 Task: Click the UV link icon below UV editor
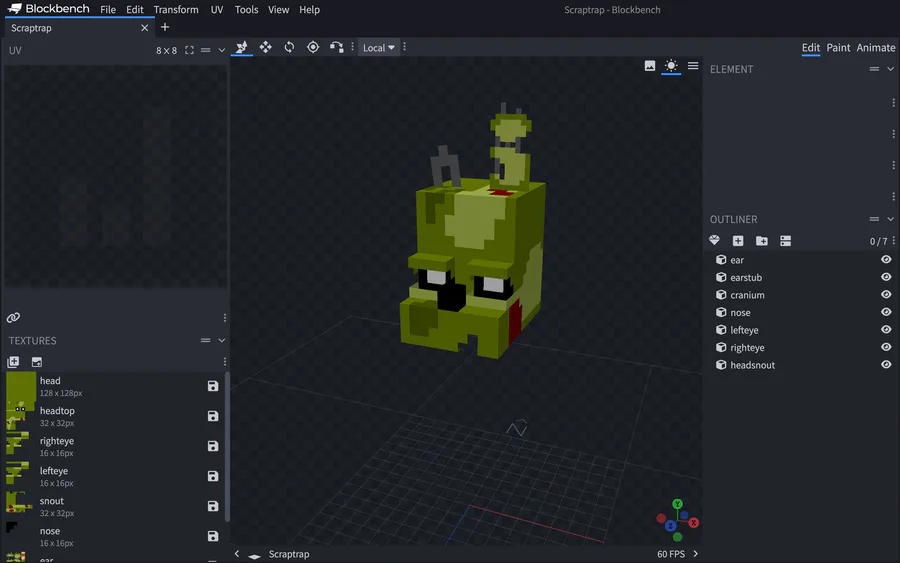[x=13, y=317]
